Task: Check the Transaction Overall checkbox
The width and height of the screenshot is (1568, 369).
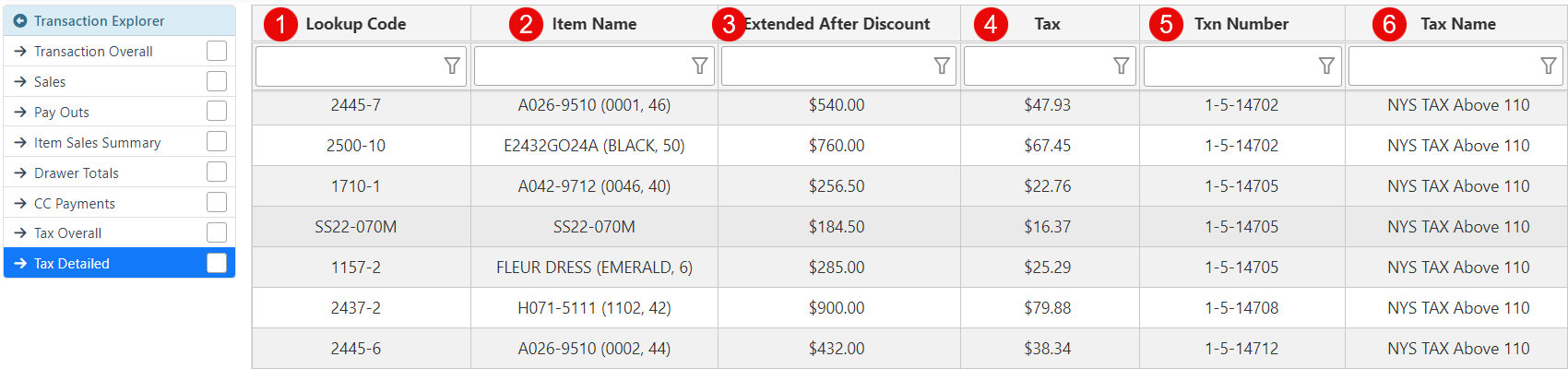Action: 217,51
